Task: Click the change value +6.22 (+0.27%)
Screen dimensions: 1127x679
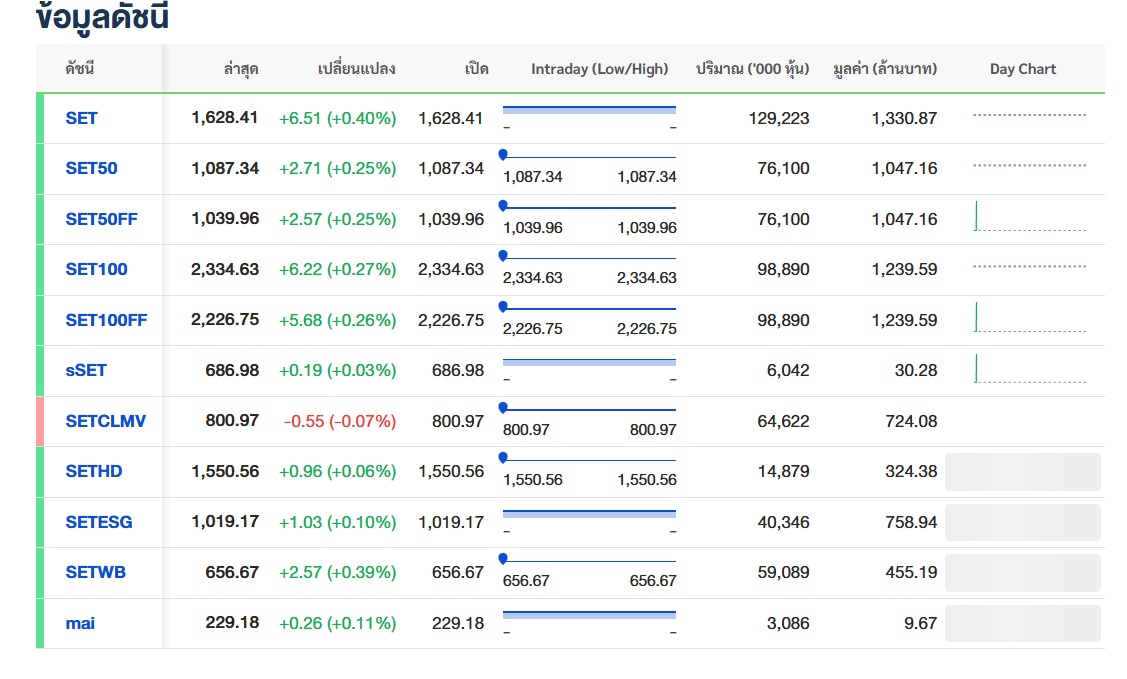Action: point(338,270)
